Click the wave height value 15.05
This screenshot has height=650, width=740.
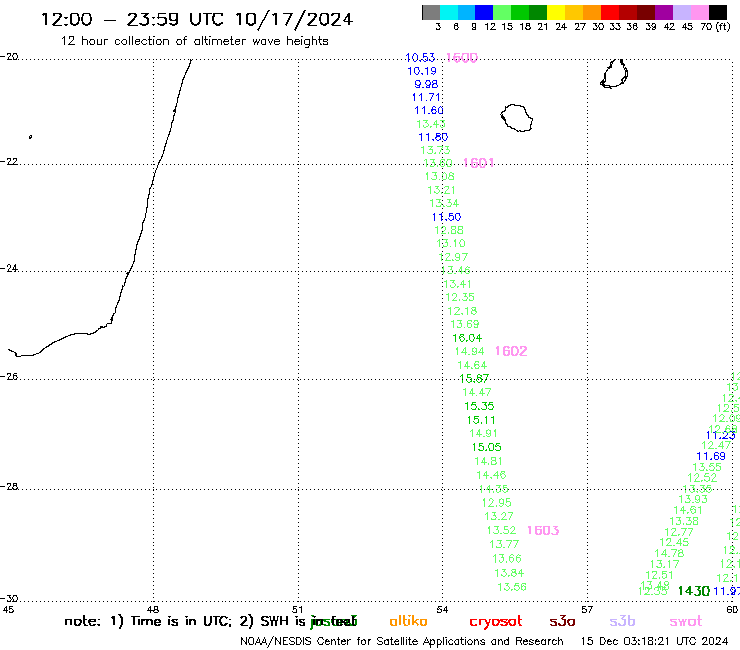coord(486,447)
